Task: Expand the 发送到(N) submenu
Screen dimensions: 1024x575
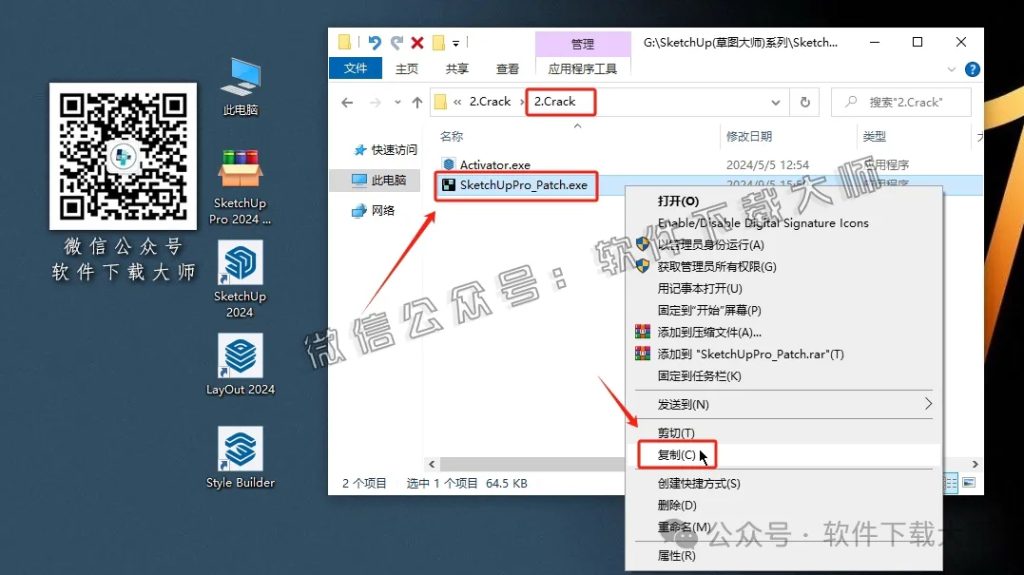Action: 784,404
